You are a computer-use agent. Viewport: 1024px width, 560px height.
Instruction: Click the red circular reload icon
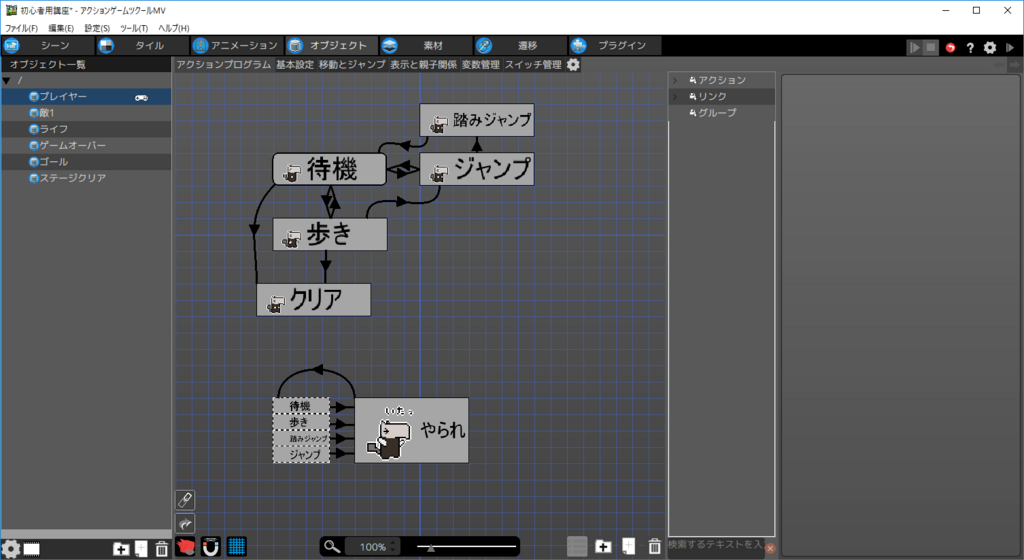(x=950, y=48)
